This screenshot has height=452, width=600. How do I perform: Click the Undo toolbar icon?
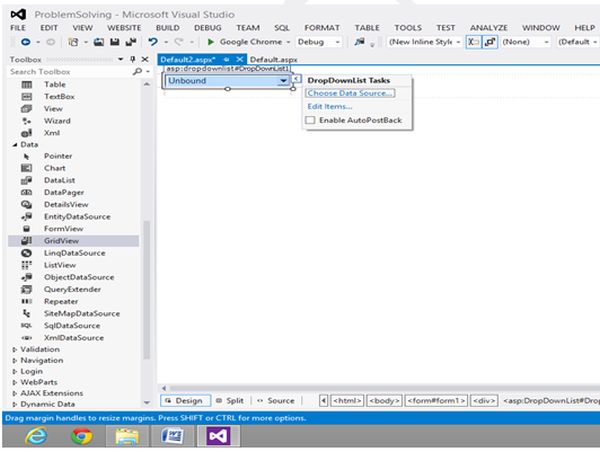coord(153,42)
